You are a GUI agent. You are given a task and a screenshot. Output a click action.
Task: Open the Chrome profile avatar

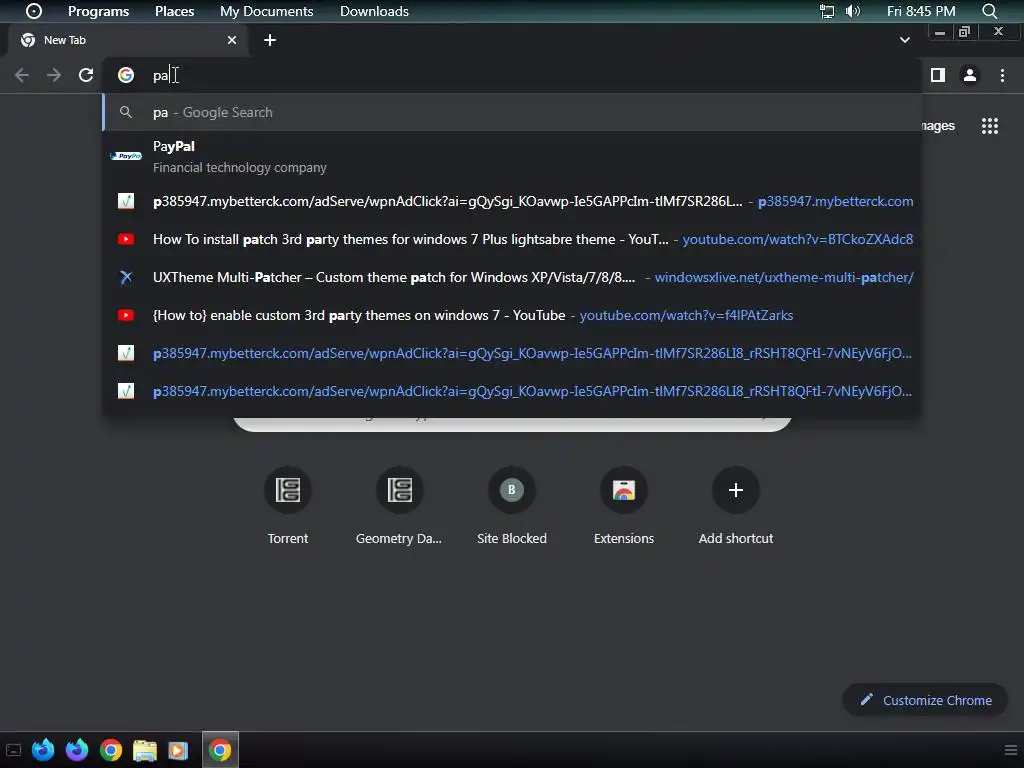pos(969,75)
